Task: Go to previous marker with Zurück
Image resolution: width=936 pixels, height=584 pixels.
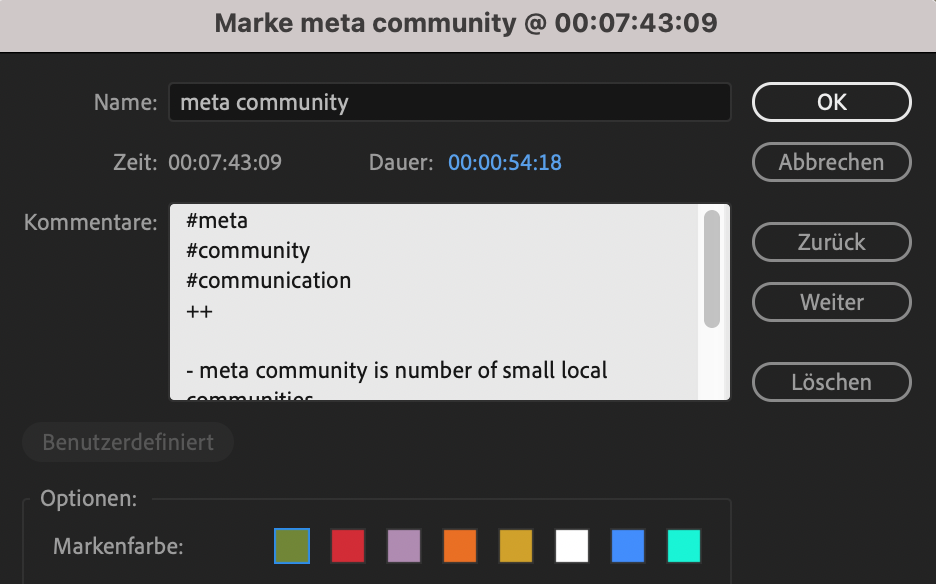Action: coord(831,242)
